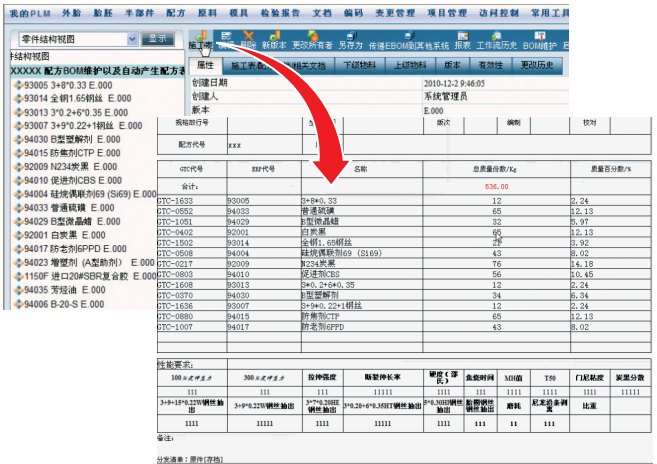
Task: Click the 总质量份数/Kg column header
Action: click(x=496, y=169)
